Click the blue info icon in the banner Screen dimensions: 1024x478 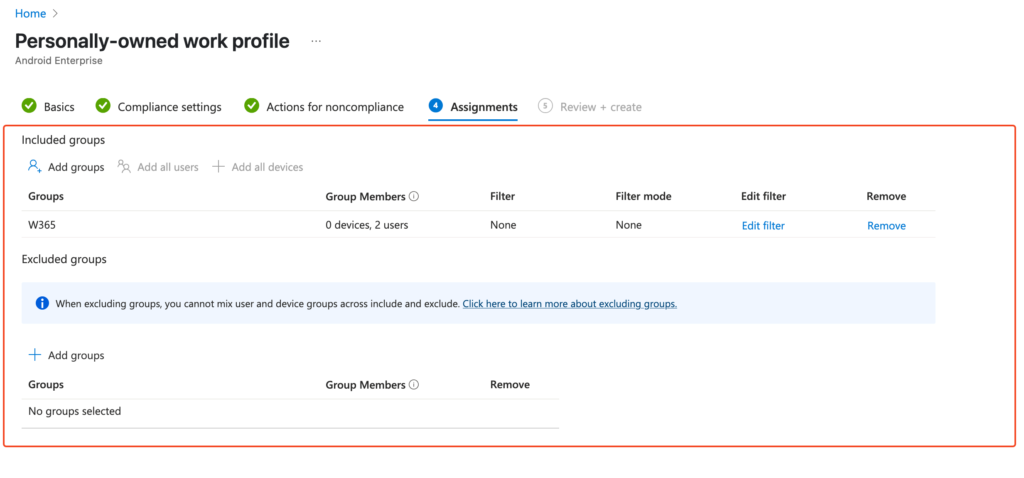(x=42, y=303)
